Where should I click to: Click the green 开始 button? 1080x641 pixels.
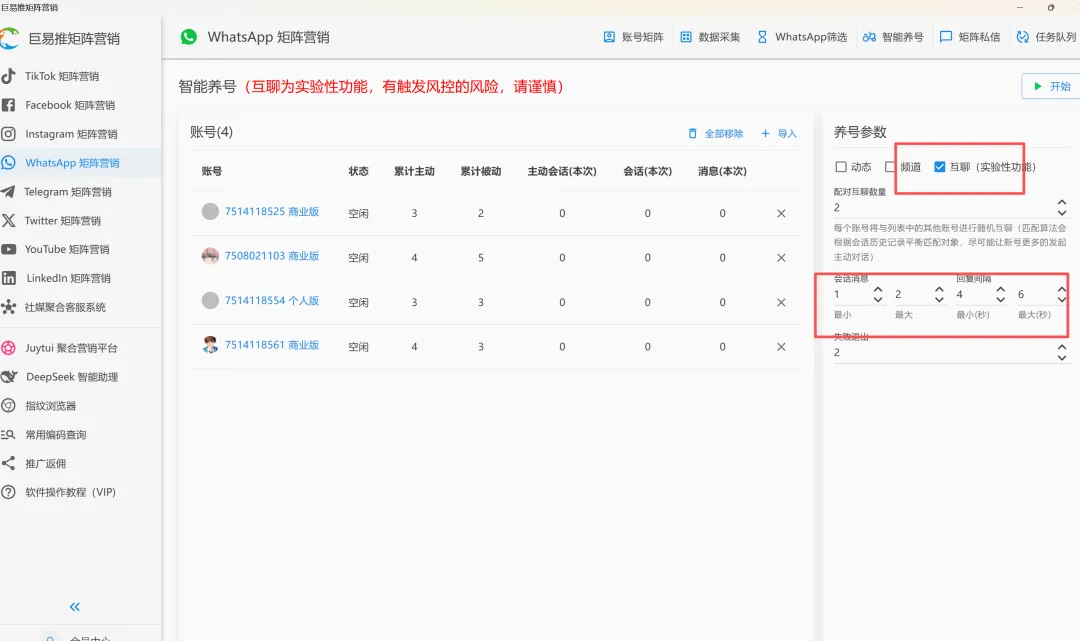(x=1056, y=85)
